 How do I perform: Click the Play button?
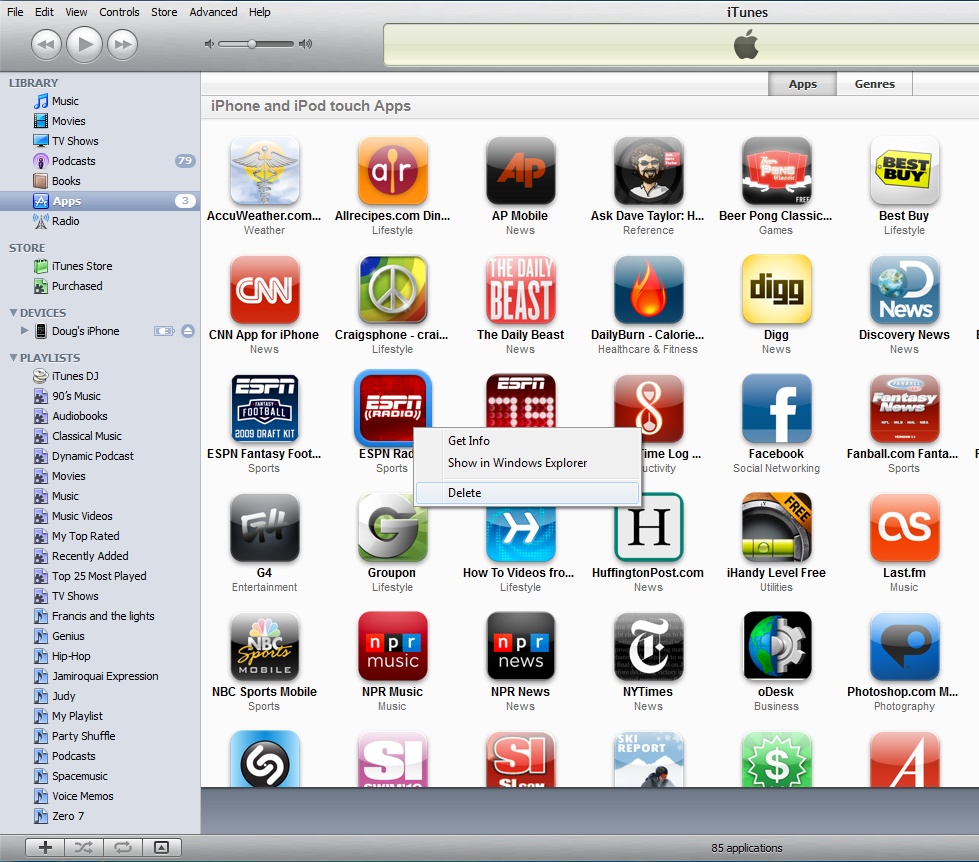tap(84, 44)
